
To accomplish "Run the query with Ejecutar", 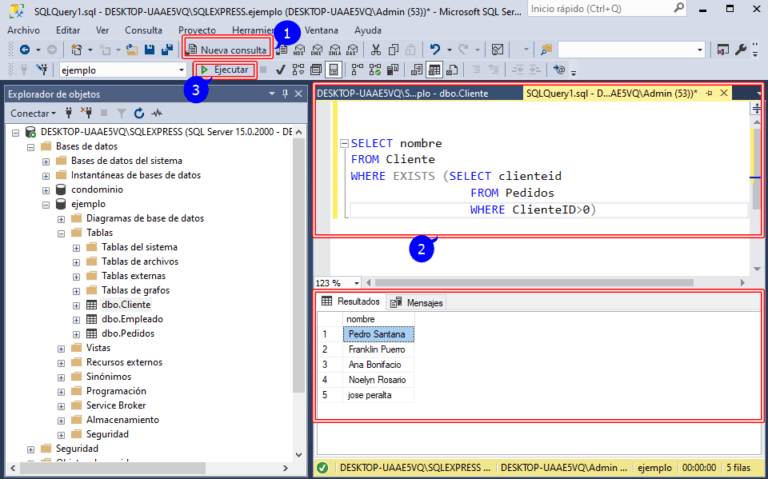I will click(223, 70).
